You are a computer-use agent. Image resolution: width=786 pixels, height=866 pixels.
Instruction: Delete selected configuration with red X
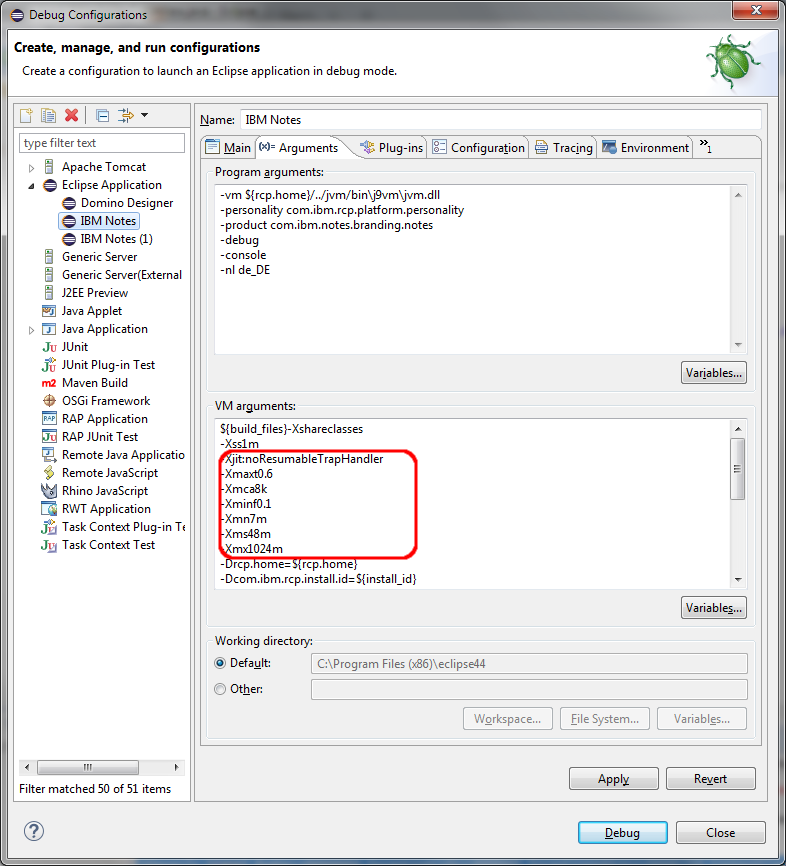tap(71, 116)
